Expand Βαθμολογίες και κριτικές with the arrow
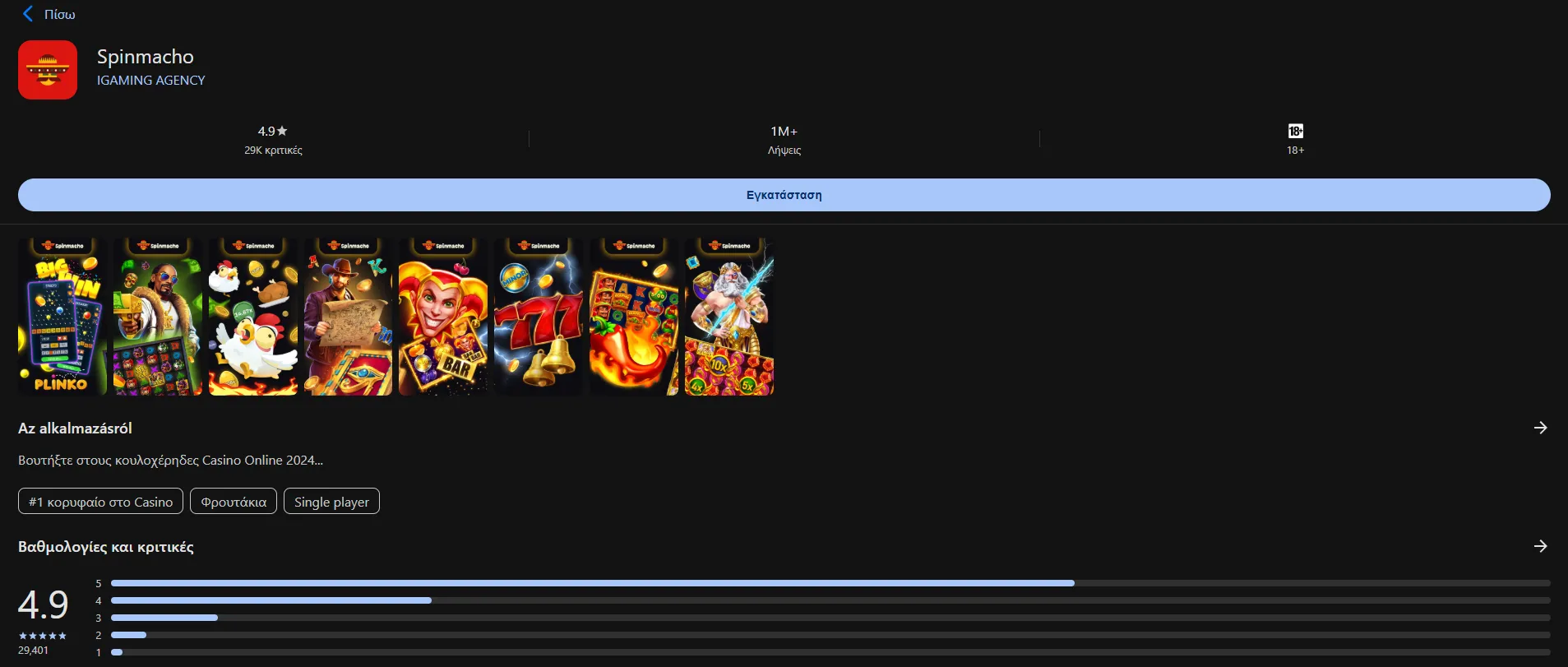Screen dimensions: 1568x667 click(x=1541, y=546)
